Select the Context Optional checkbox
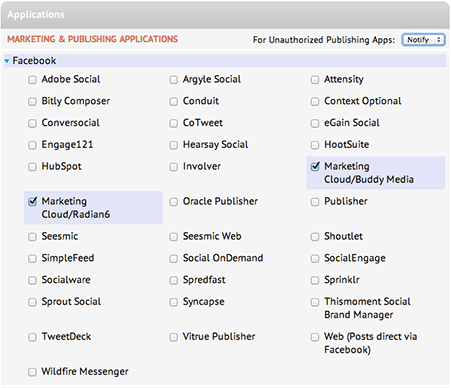Image resolution: width=451 pixels, height=388 pixels. [315, 101]
